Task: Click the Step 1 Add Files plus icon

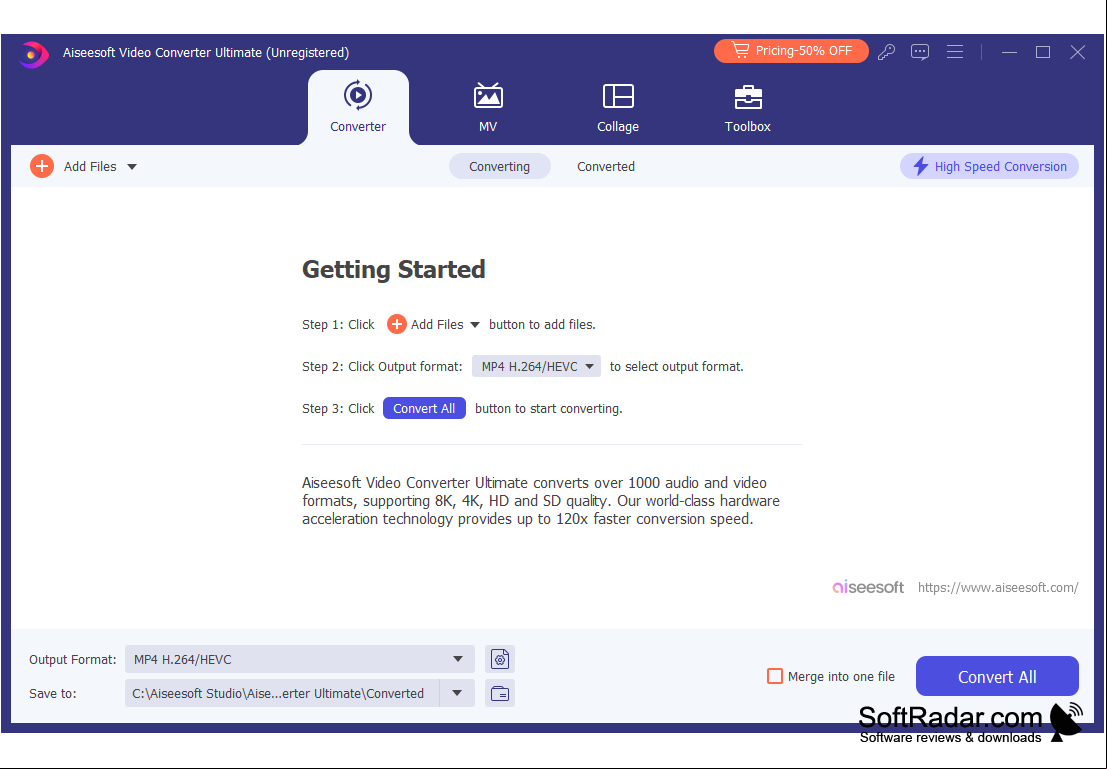Action: 397,324
